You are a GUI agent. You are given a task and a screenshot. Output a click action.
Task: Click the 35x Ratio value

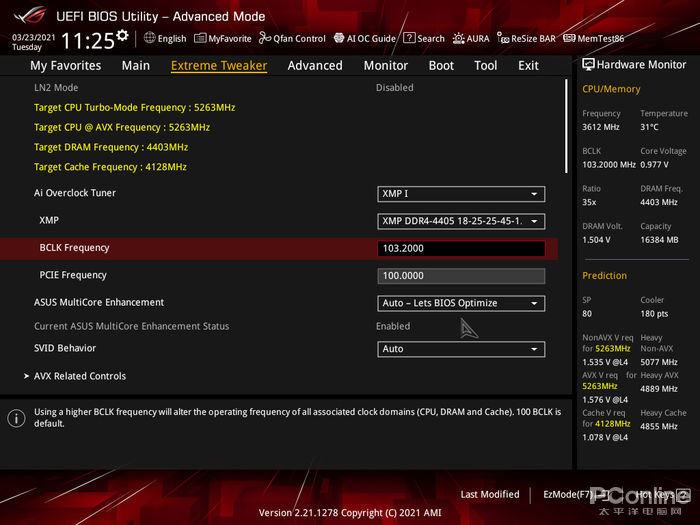(x=589, y=202)
